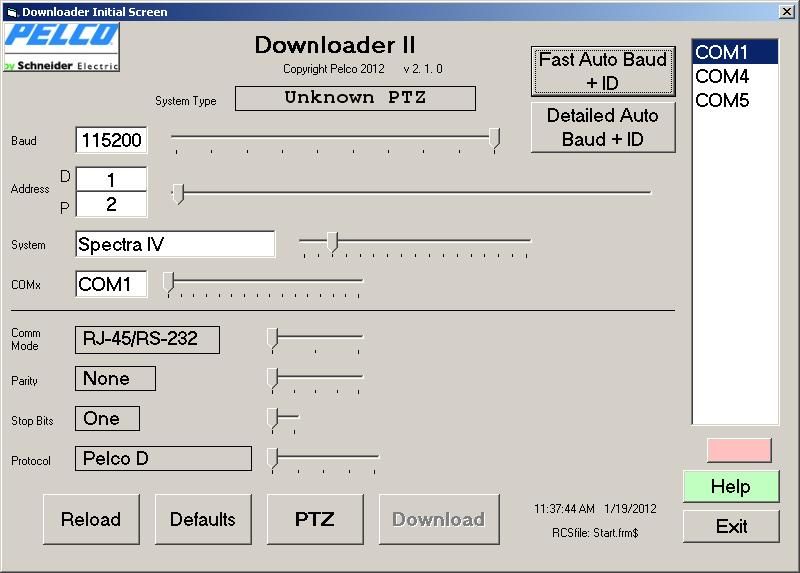This screenshot has width=800, height=573.
Task: Click the title bar application icon
Action: coord(12,12)
